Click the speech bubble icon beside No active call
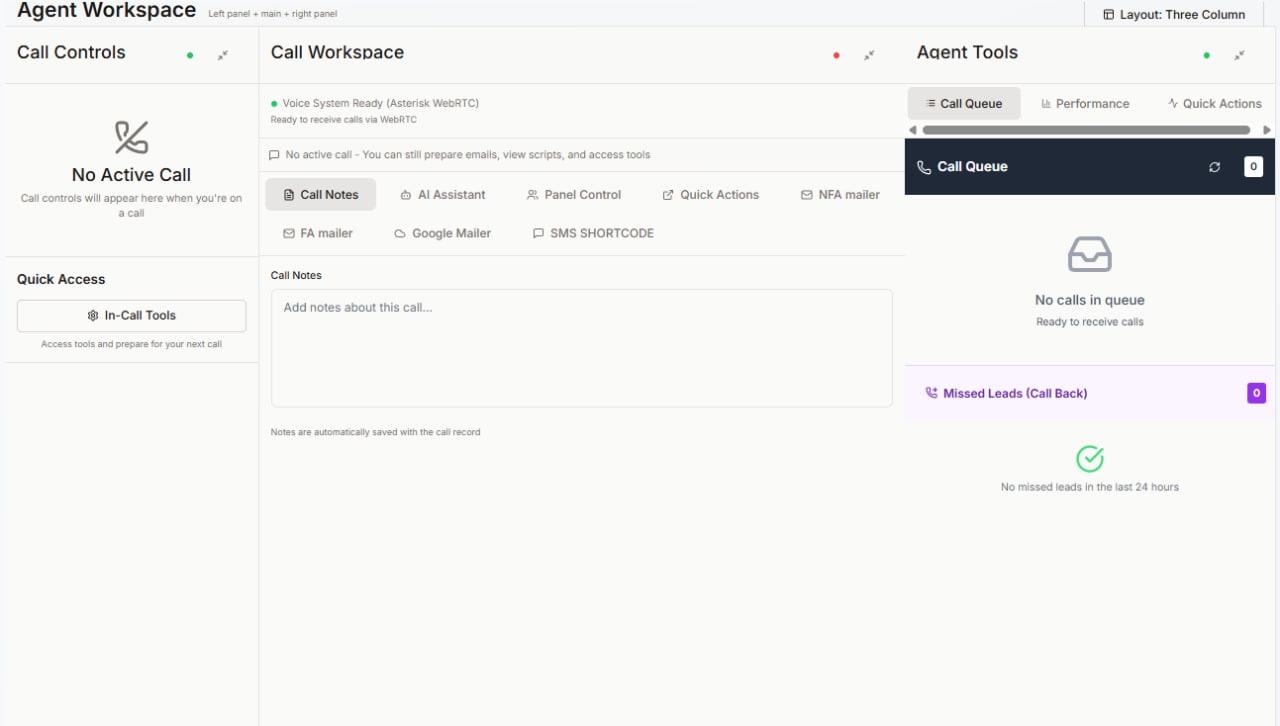The width and height of the screenshot is (1280, 726). pyautogui.click(x=274, y=155)
